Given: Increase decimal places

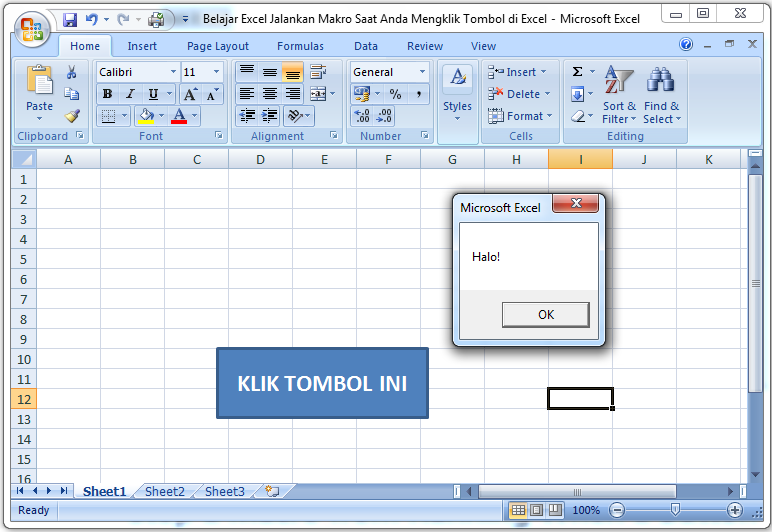Looking at the screenshot, I should tap(362, 116).
